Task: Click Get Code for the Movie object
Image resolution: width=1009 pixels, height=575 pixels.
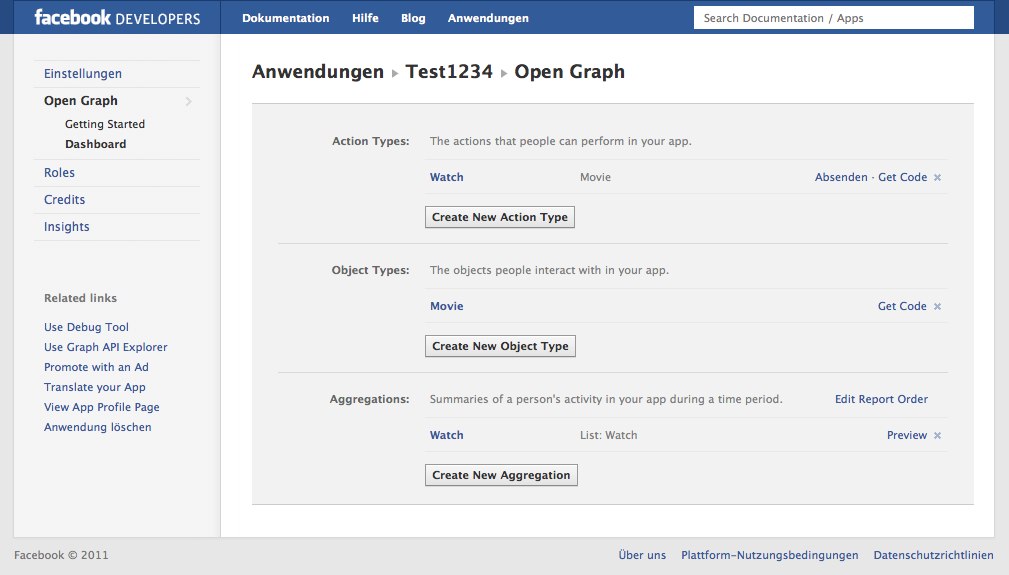Action: coord(902,306)
